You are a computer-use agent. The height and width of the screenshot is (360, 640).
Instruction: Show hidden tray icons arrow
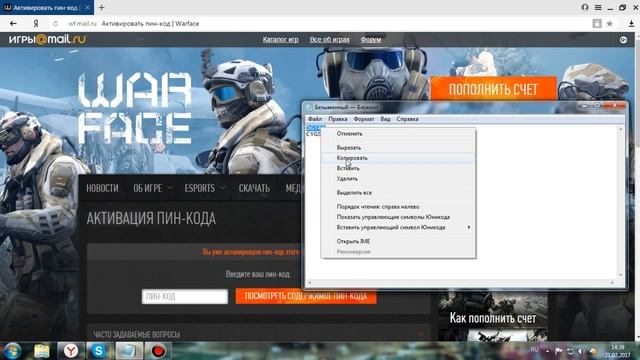tap(547, 351)
